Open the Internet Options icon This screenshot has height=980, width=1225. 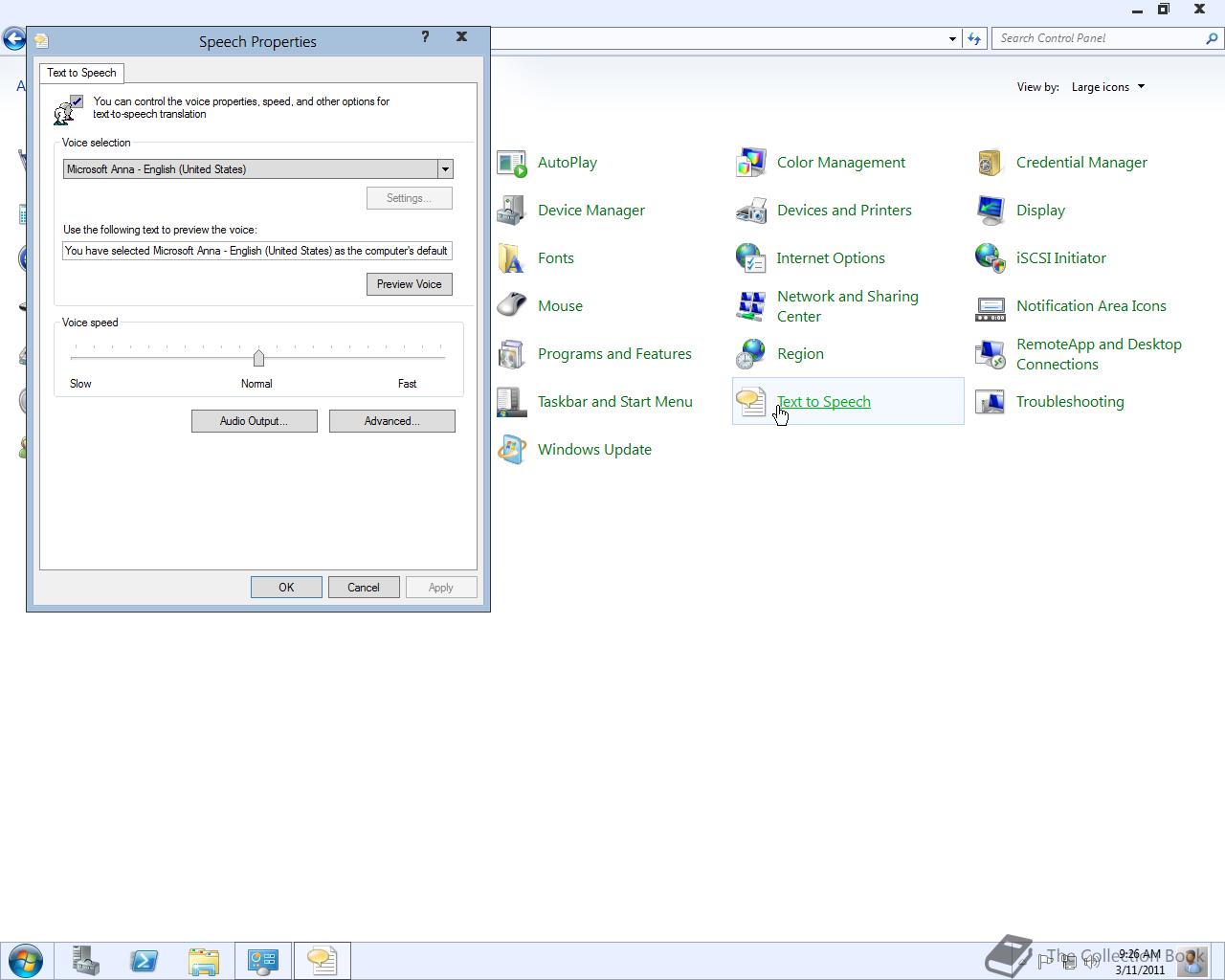[751, 258]
